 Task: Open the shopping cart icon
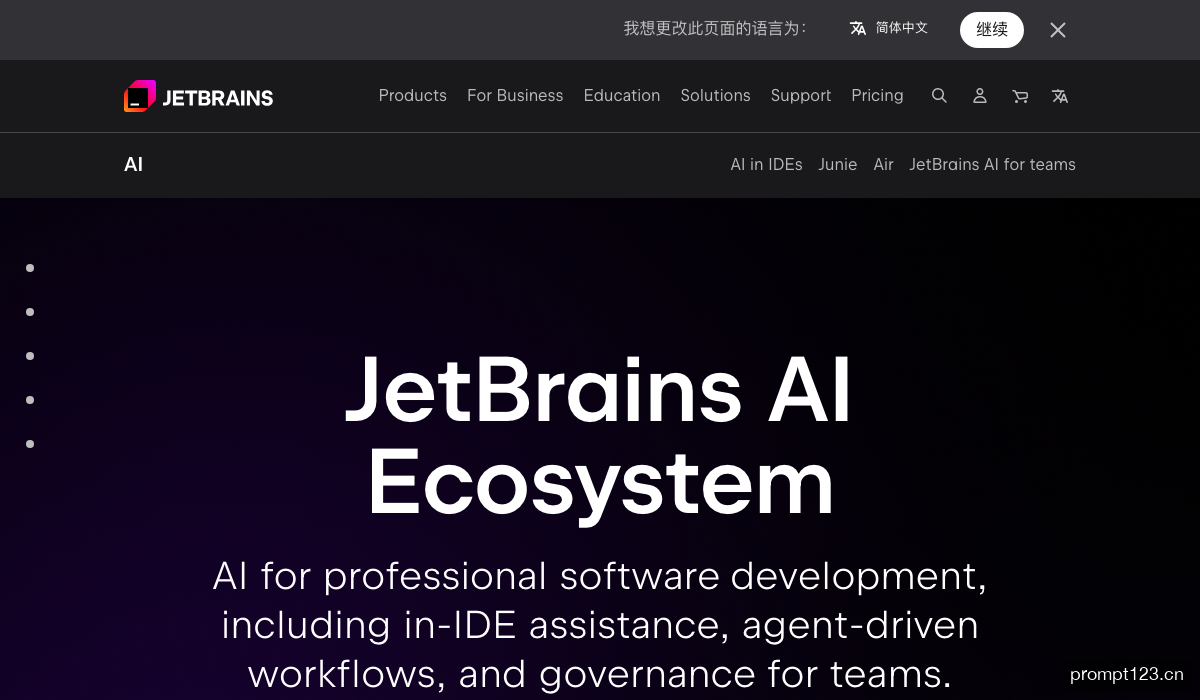point(1020,96)
